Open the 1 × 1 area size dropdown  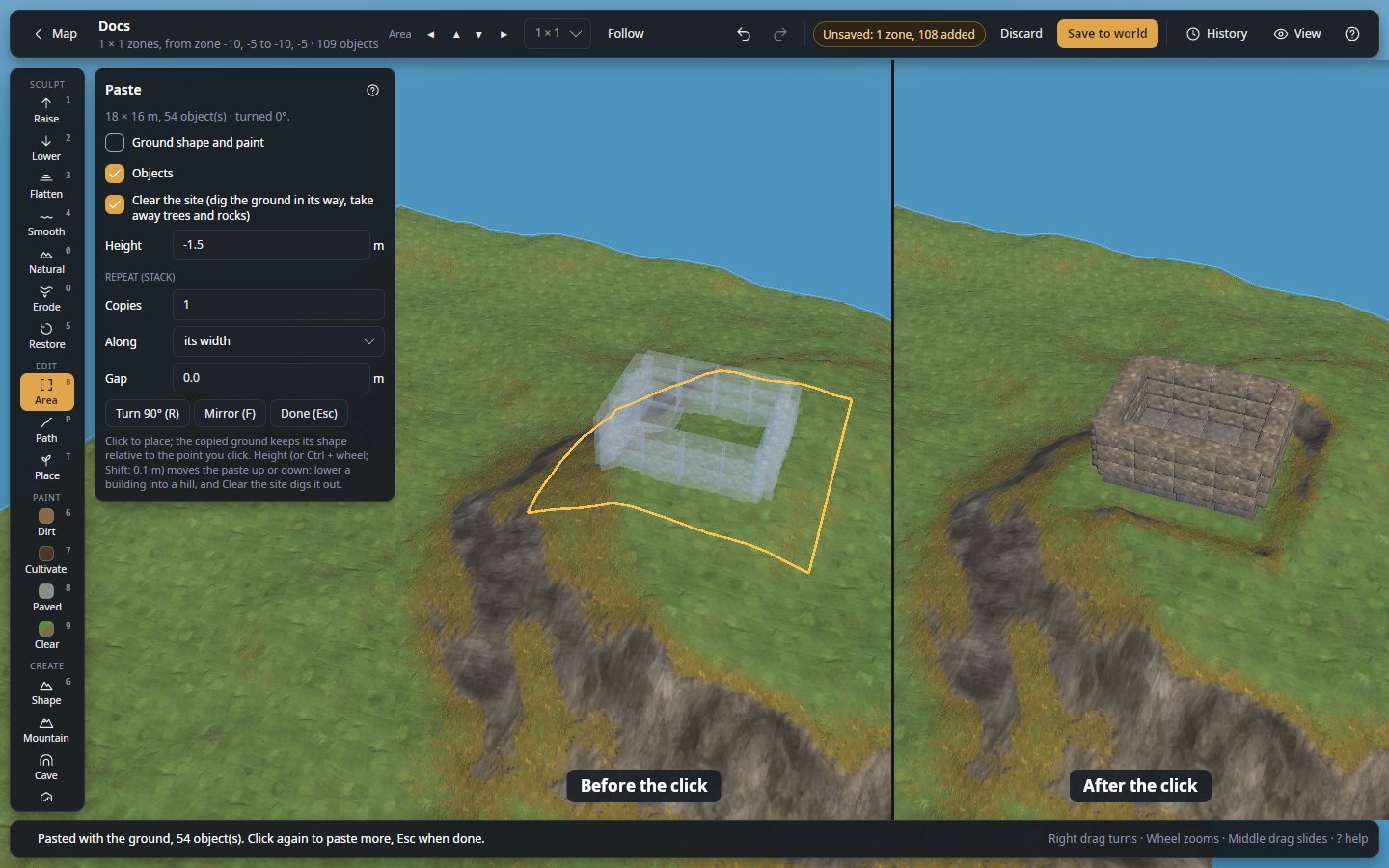click(x=558, y=34)
